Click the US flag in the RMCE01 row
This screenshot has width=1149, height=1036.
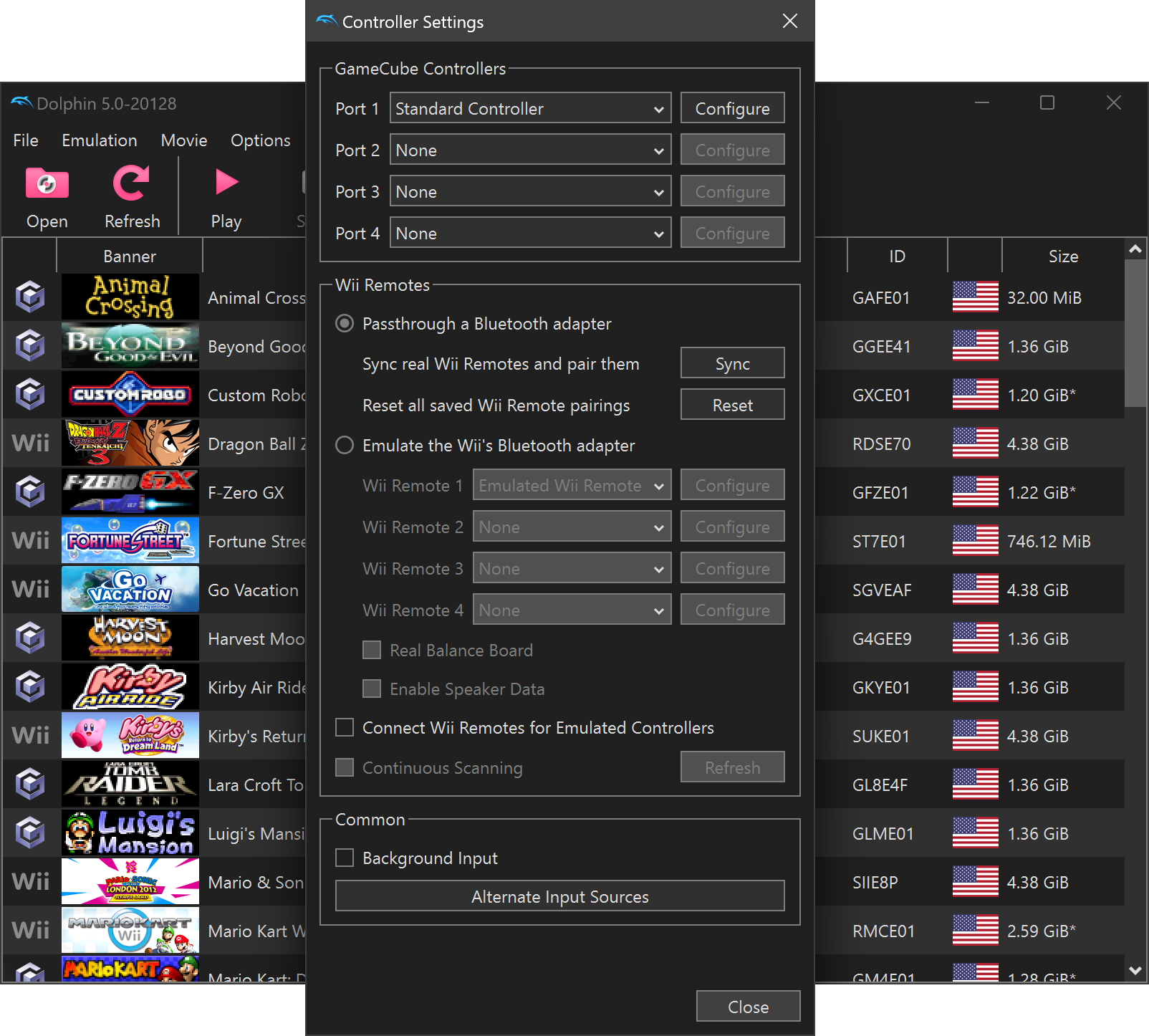pyautogui.click(x=975, y=930)
